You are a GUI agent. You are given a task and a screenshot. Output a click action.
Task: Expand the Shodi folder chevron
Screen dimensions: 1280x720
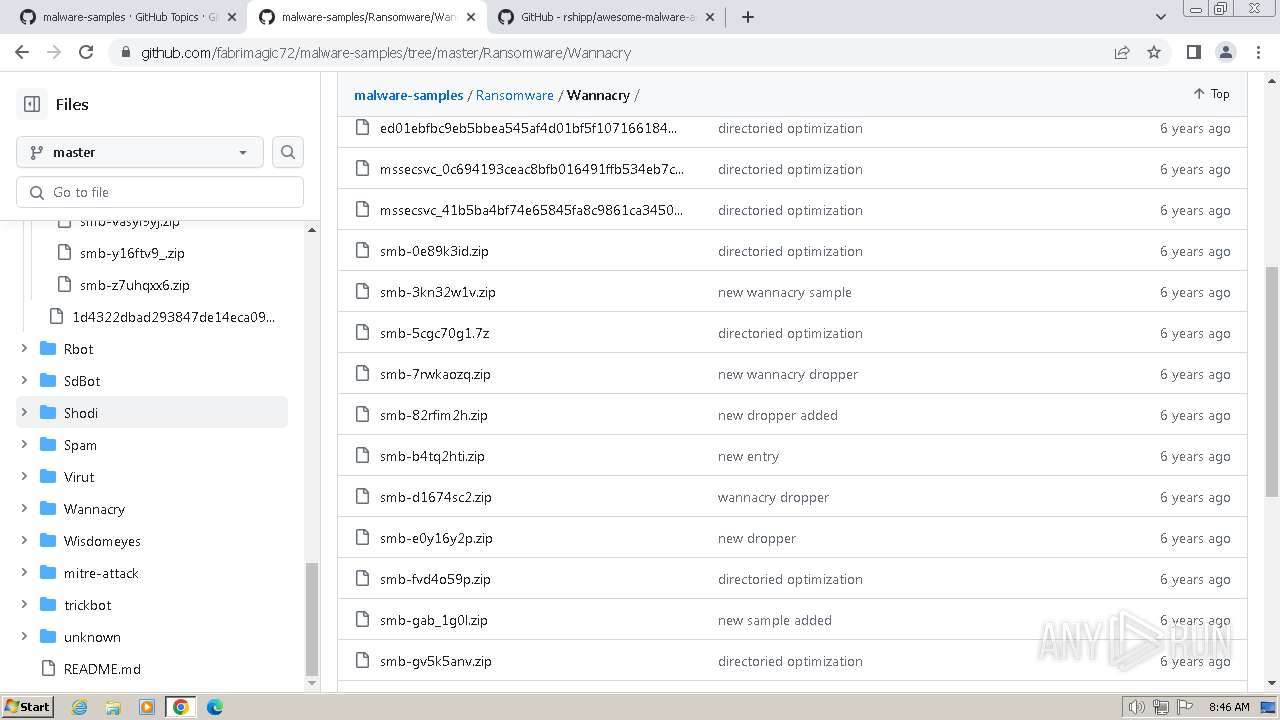point(24,413)
